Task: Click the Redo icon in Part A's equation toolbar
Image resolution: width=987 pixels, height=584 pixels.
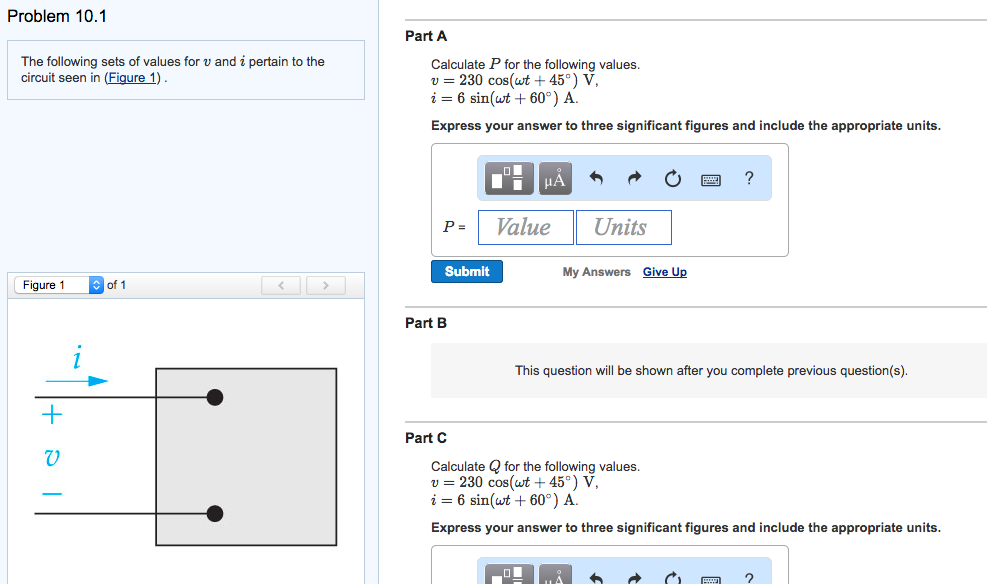Action: coord(637,178)
